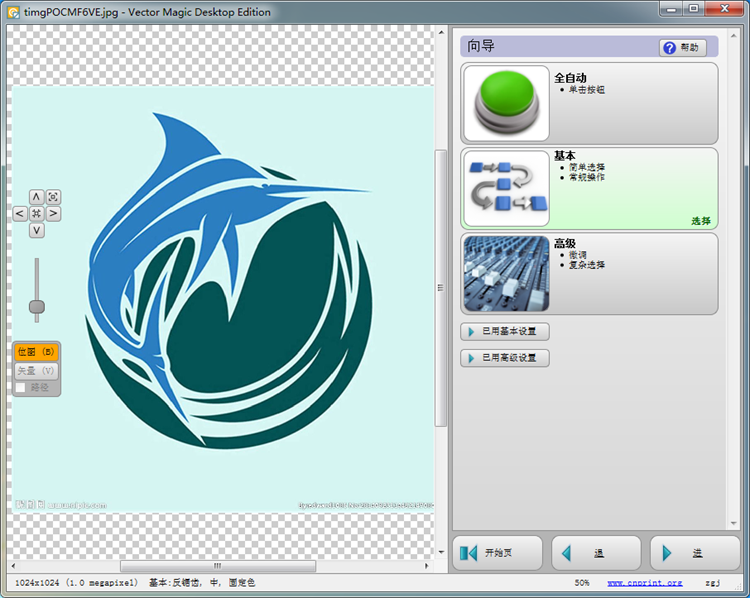Click the wizard panel scroll-down arrow
Screen dimensions: 750x598
pyautogui.click(x=733, y=523)
